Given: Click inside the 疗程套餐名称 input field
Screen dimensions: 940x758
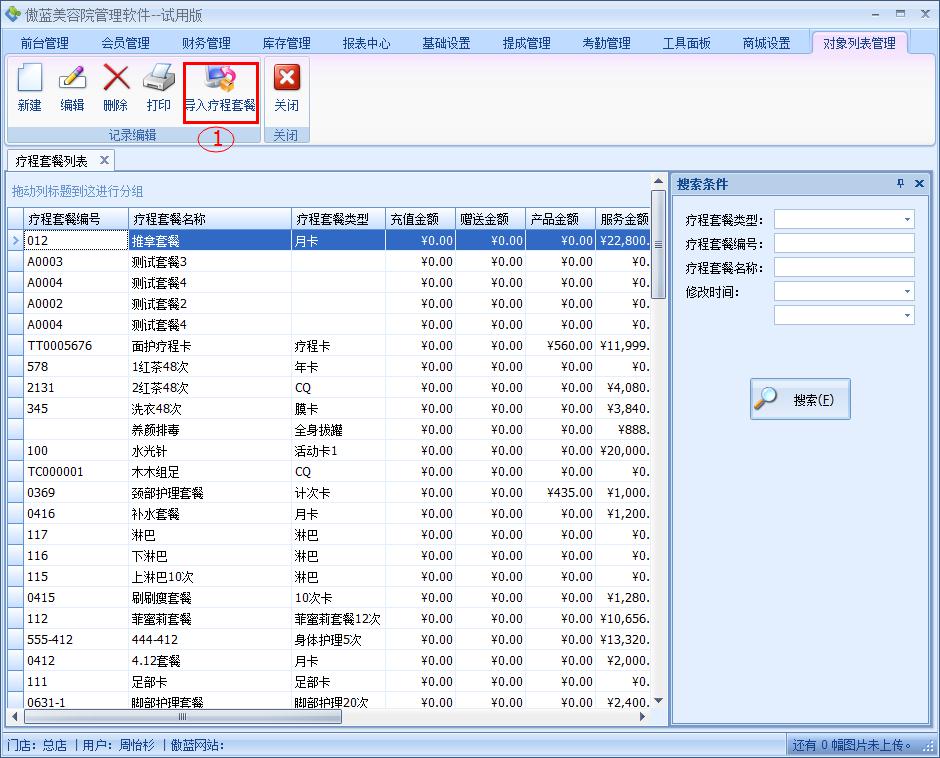Looking at the screenshot, I should pyautogui.click(x=845, y=266).
